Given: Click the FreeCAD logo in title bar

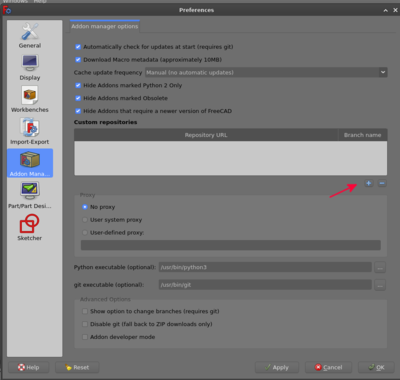Looking at the screenshot, I should [x=7, y=10].
